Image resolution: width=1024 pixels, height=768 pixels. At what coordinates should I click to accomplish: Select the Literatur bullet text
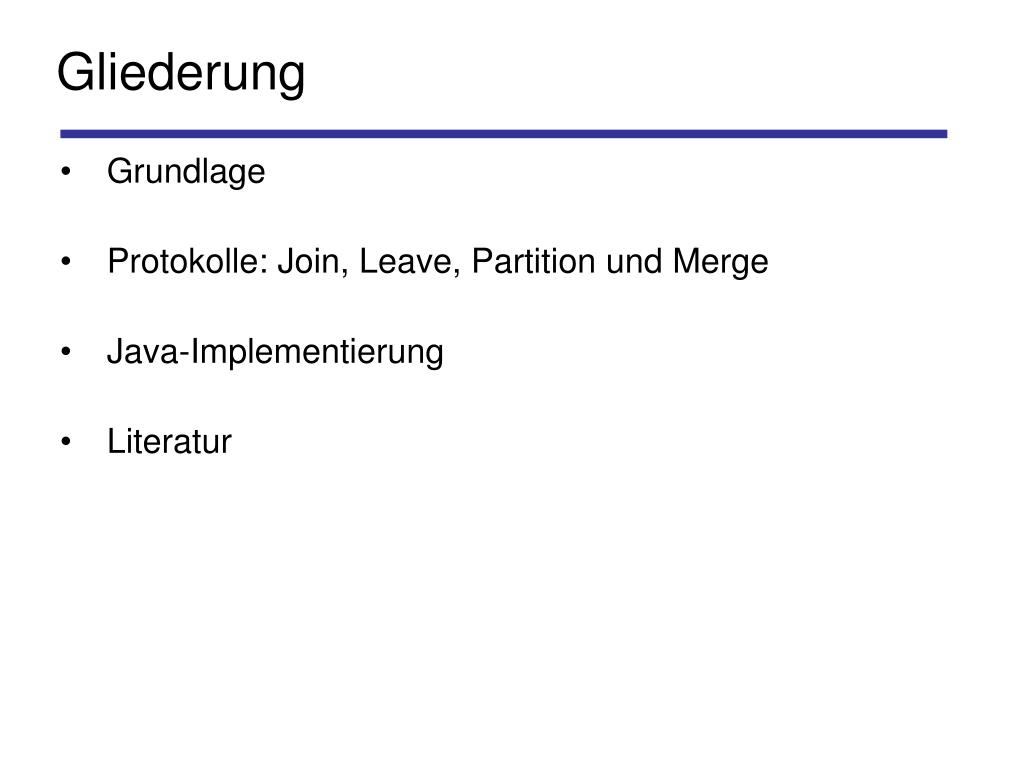click(x=169, y=442)
